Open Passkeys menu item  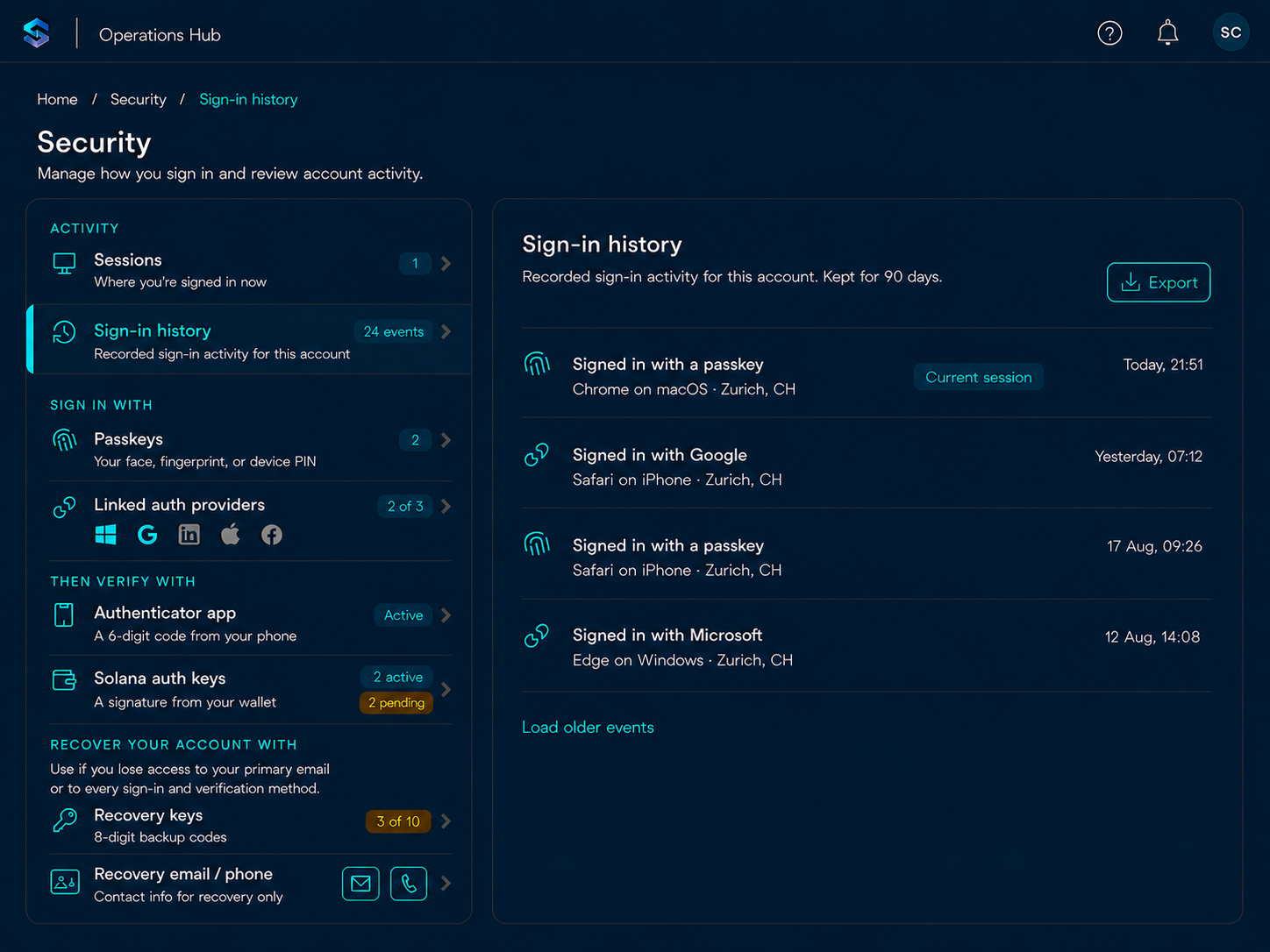click(251, 449)
